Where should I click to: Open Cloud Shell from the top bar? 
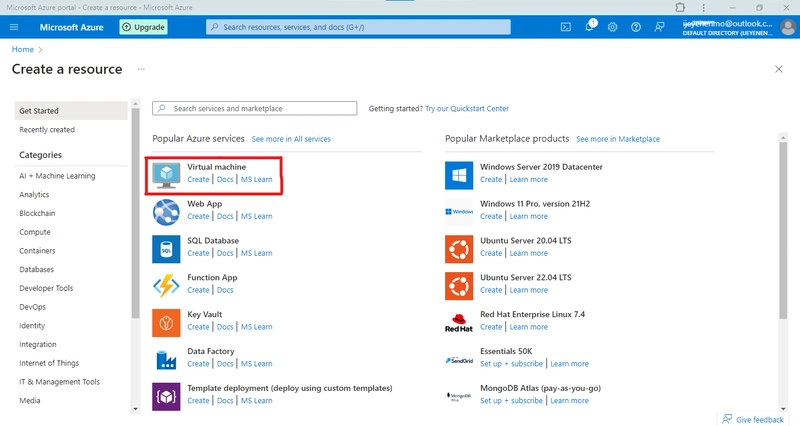pos(566,27)
